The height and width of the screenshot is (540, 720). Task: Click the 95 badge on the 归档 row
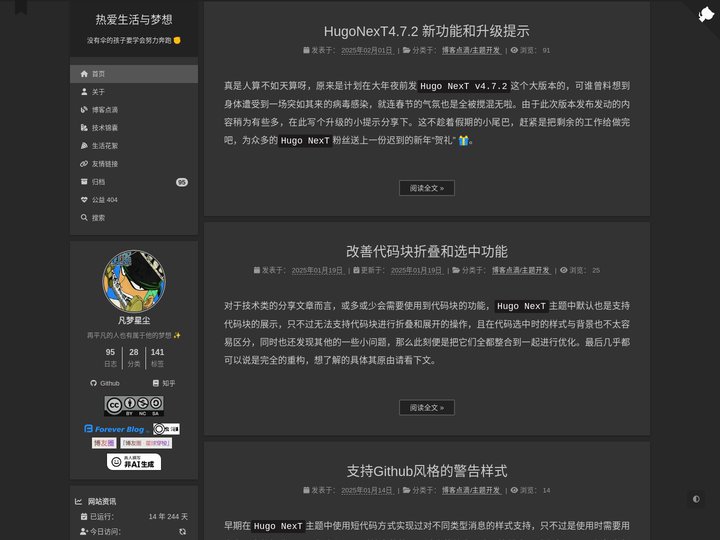click(182, 182)
